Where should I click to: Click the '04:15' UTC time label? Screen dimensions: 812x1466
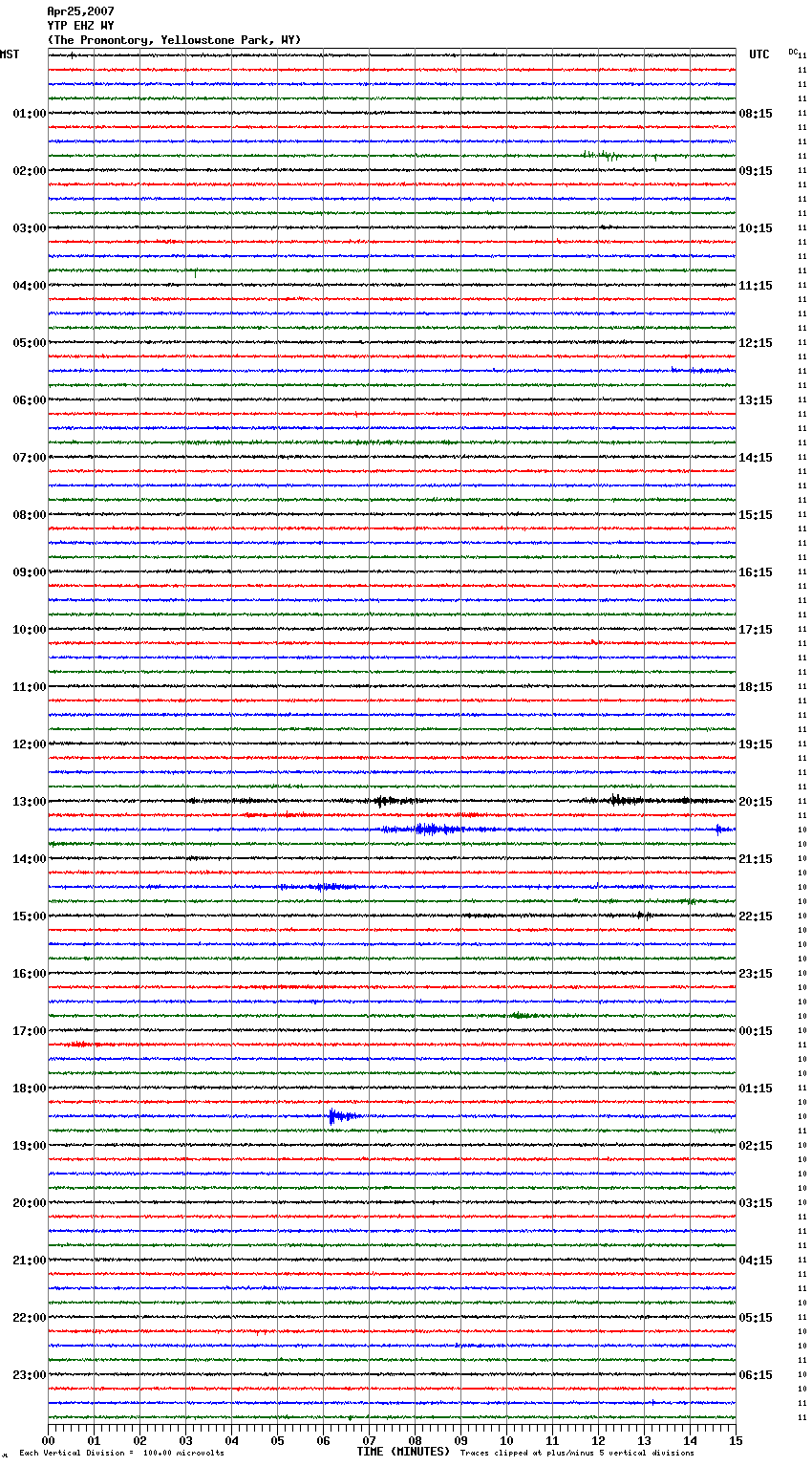756,1261
